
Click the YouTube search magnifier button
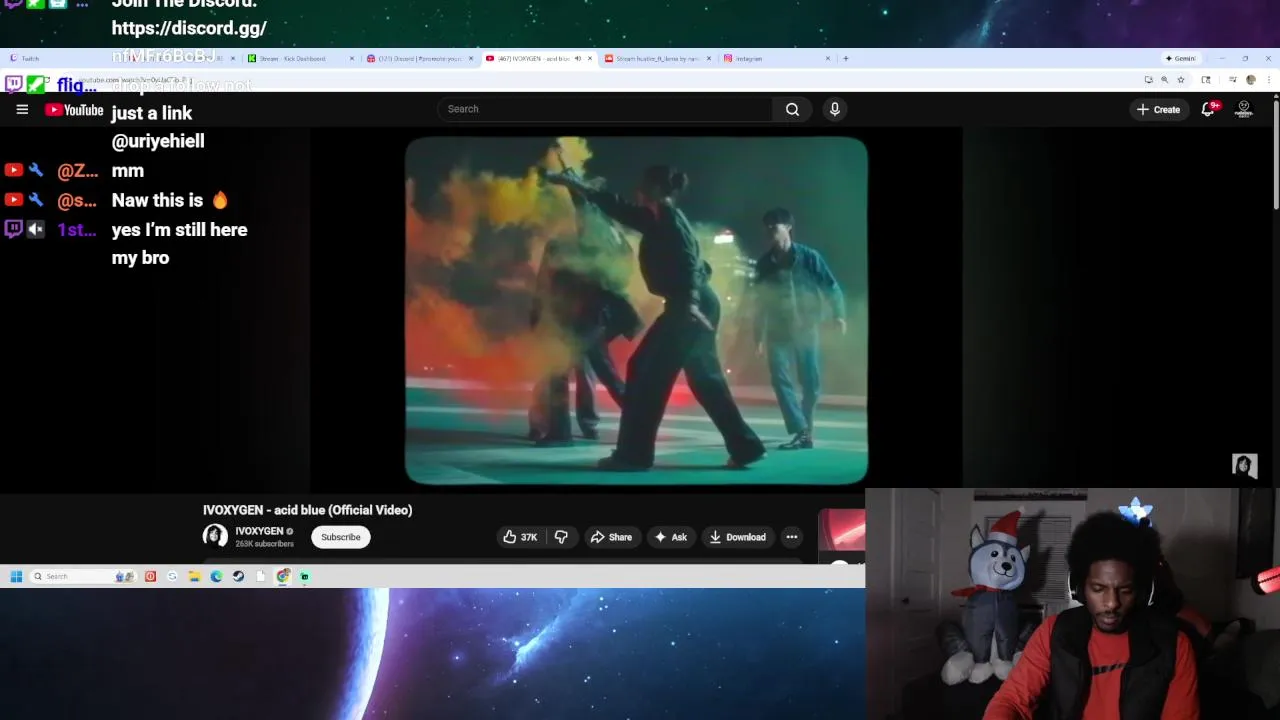[792, 109]
